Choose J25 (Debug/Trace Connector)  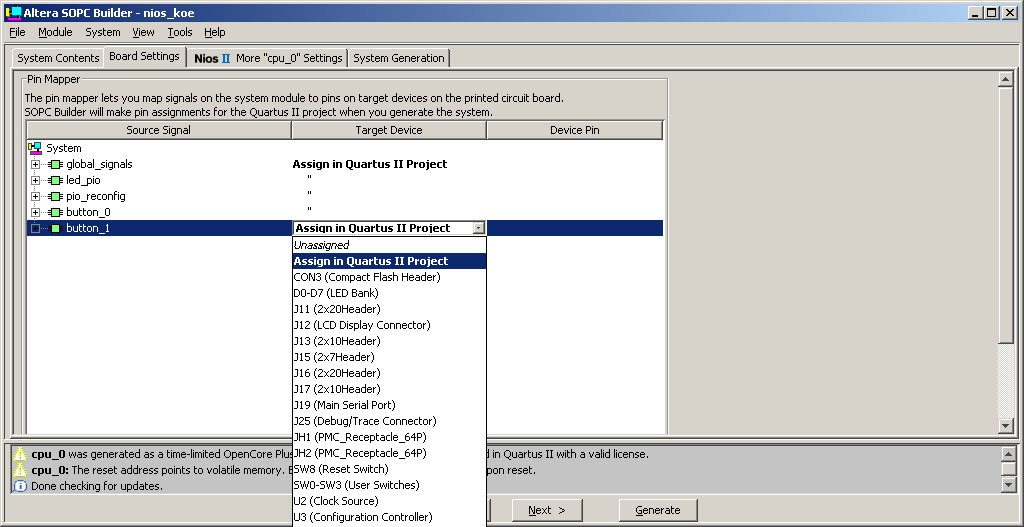389,421
